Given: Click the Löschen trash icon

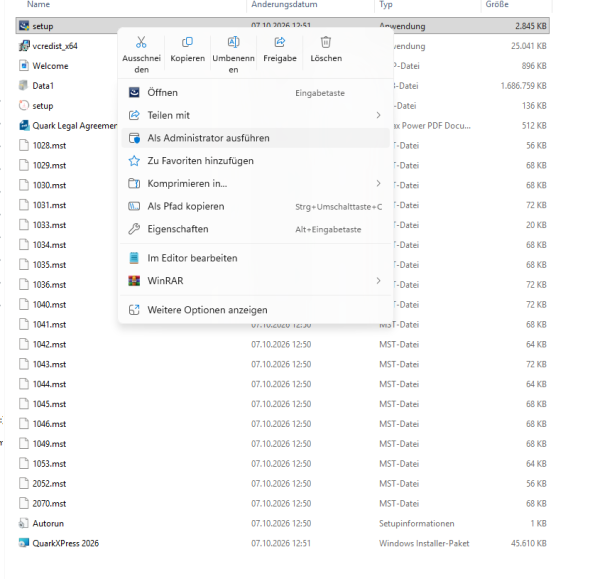Looking at the screenshot, I should [326, 42].
